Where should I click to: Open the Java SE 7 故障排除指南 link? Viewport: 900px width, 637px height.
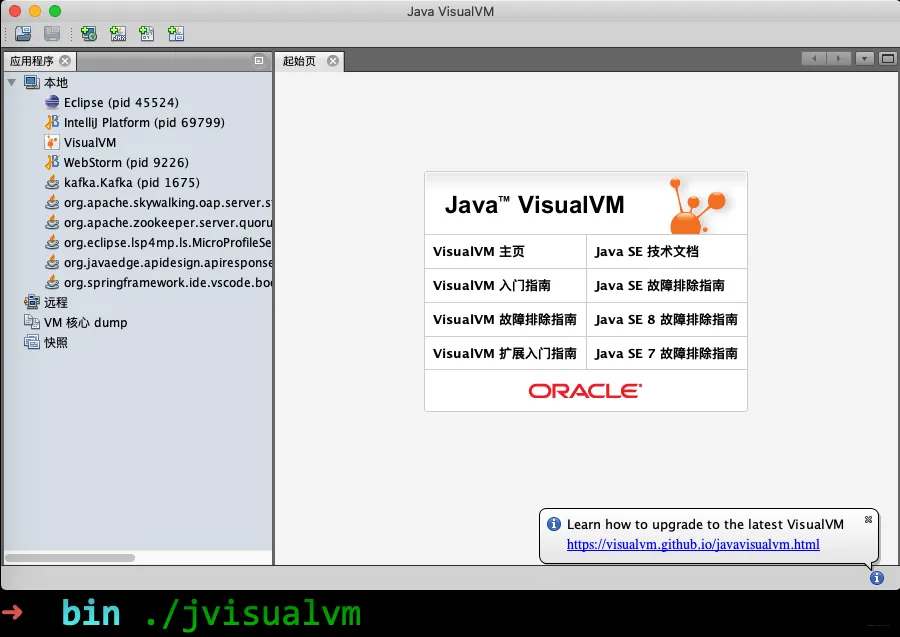666,353
